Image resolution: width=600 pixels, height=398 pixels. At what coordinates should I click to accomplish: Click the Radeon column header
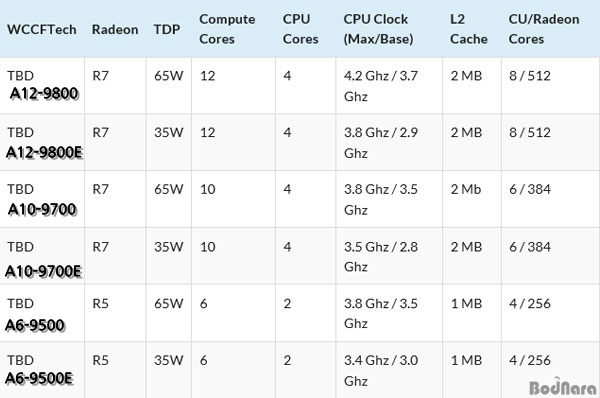[115, 29]
